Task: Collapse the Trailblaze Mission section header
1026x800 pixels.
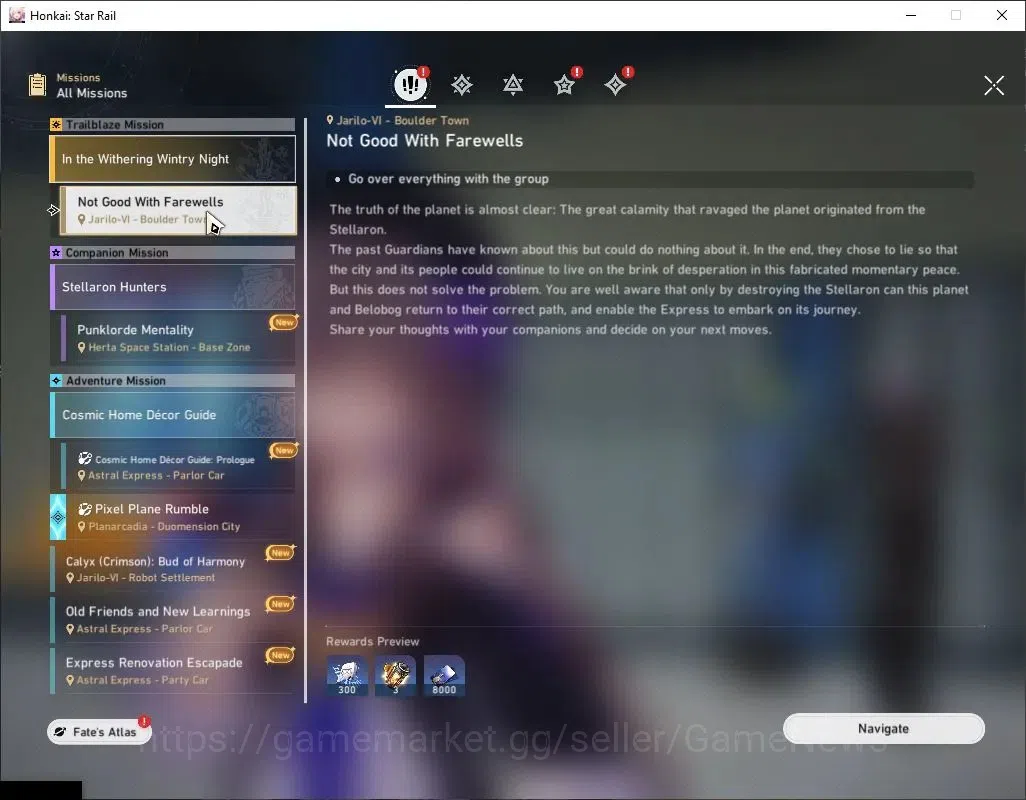Action: tap(173, 124)
